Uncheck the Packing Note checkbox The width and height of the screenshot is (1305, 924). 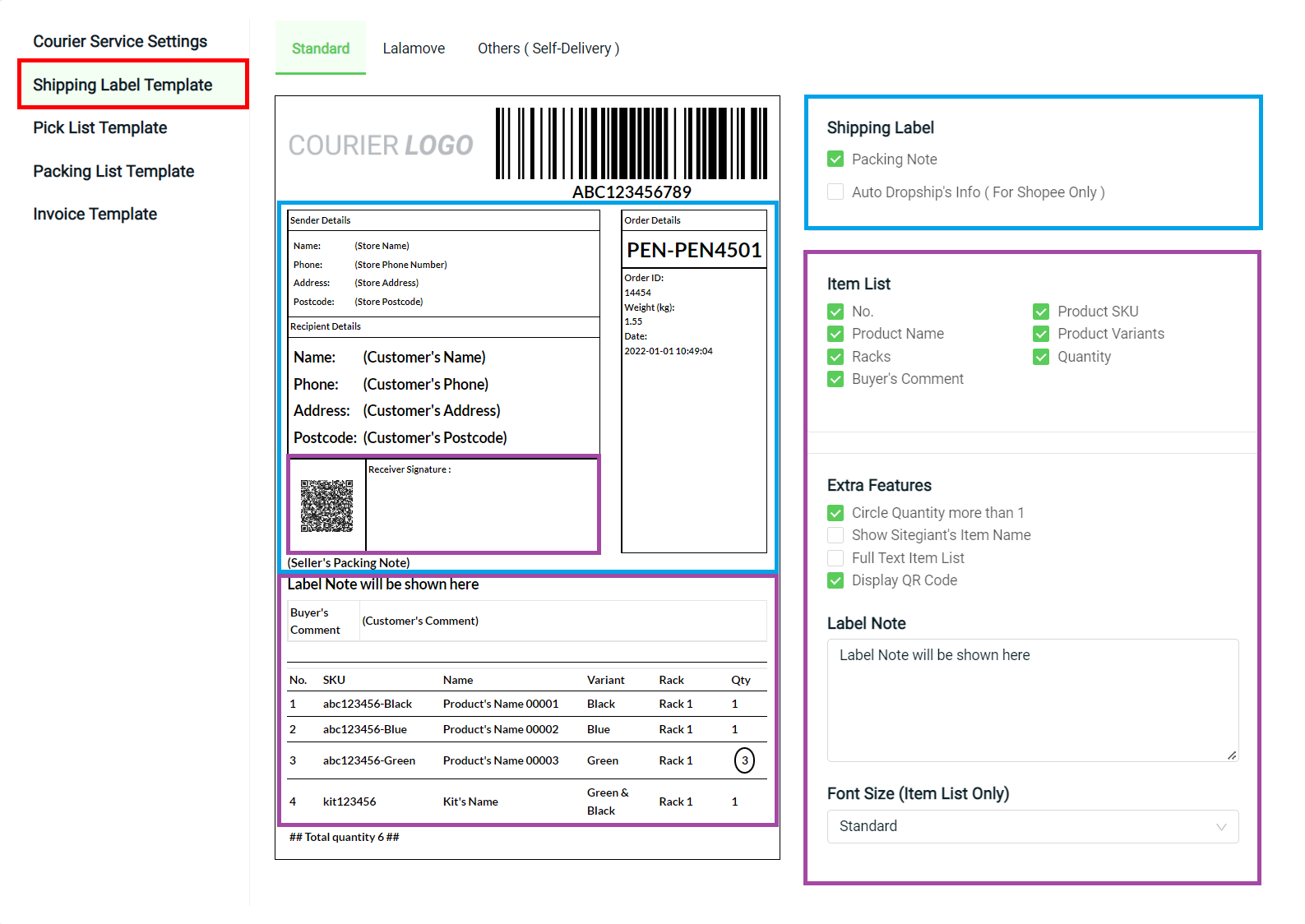point(835,159)
